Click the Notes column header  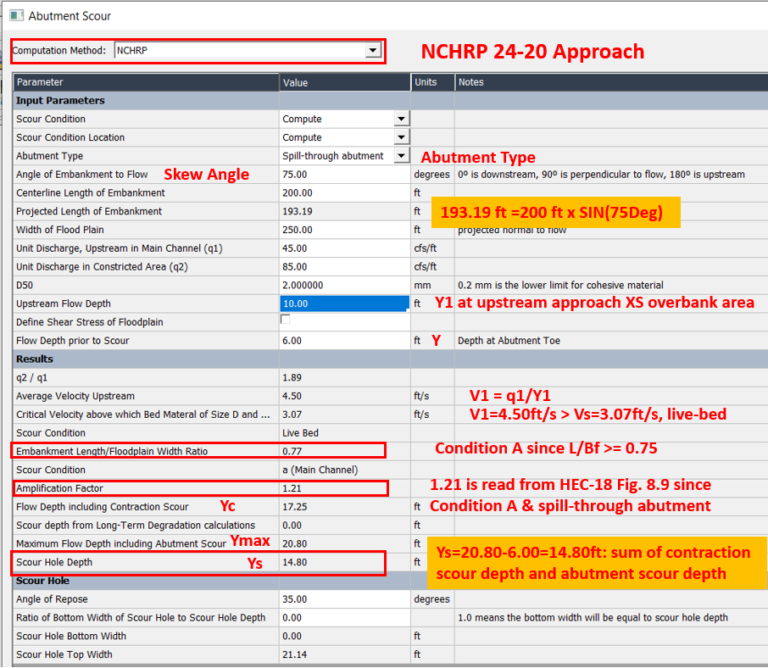(x=600, y=82)
